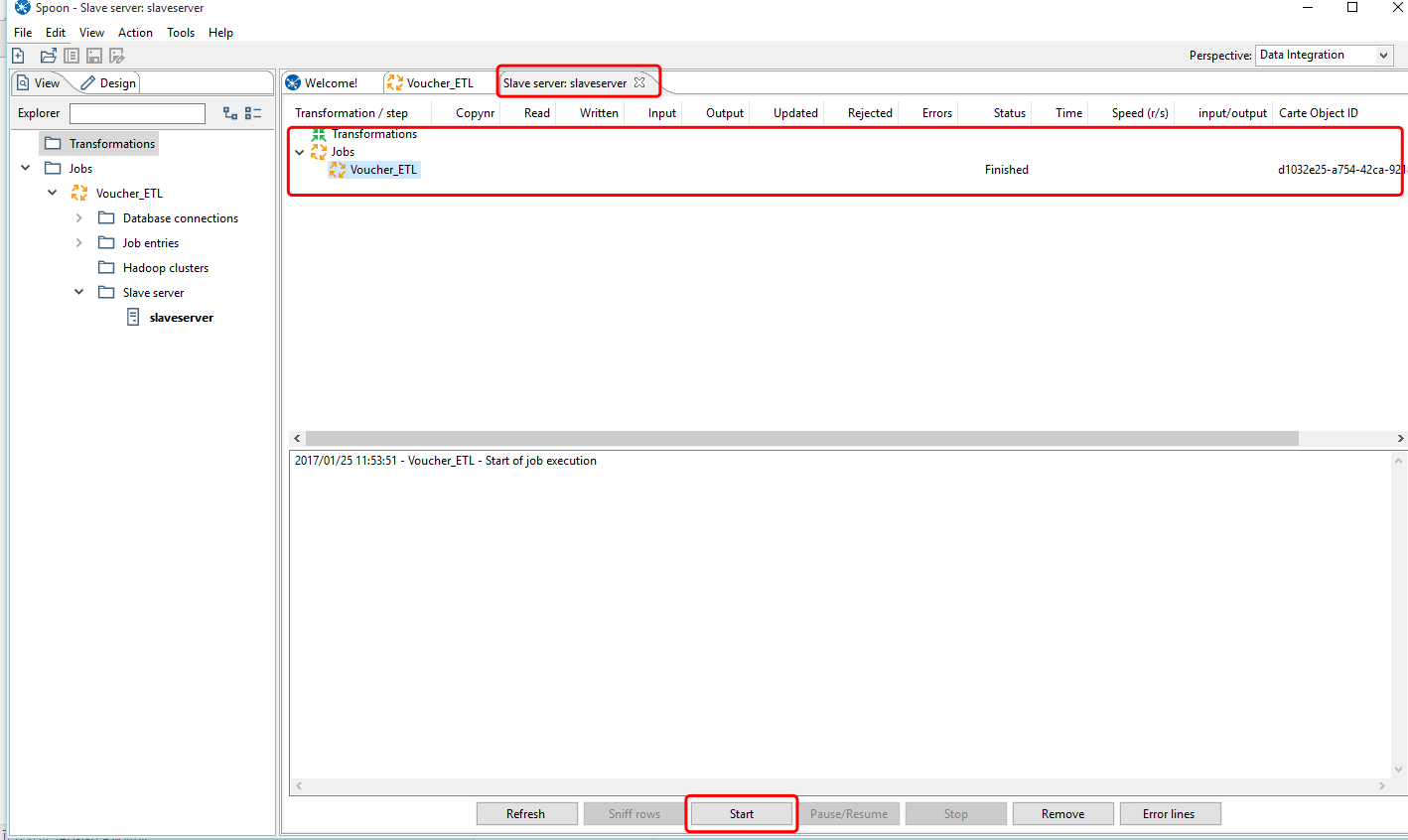
Task: Expand the Database connections folder
Action: click(79, 217)
